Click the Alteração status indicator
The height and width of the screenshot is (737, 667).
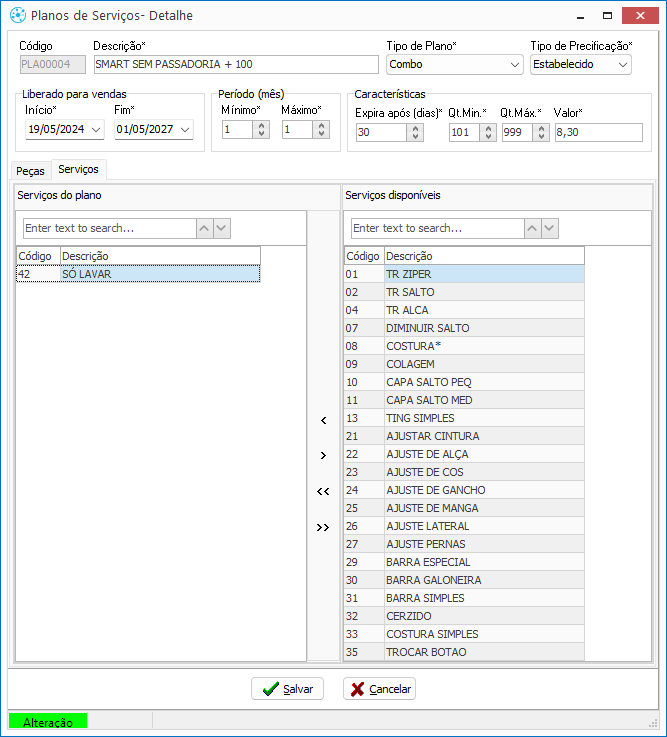pyautogui.click(x=48, y=722)
